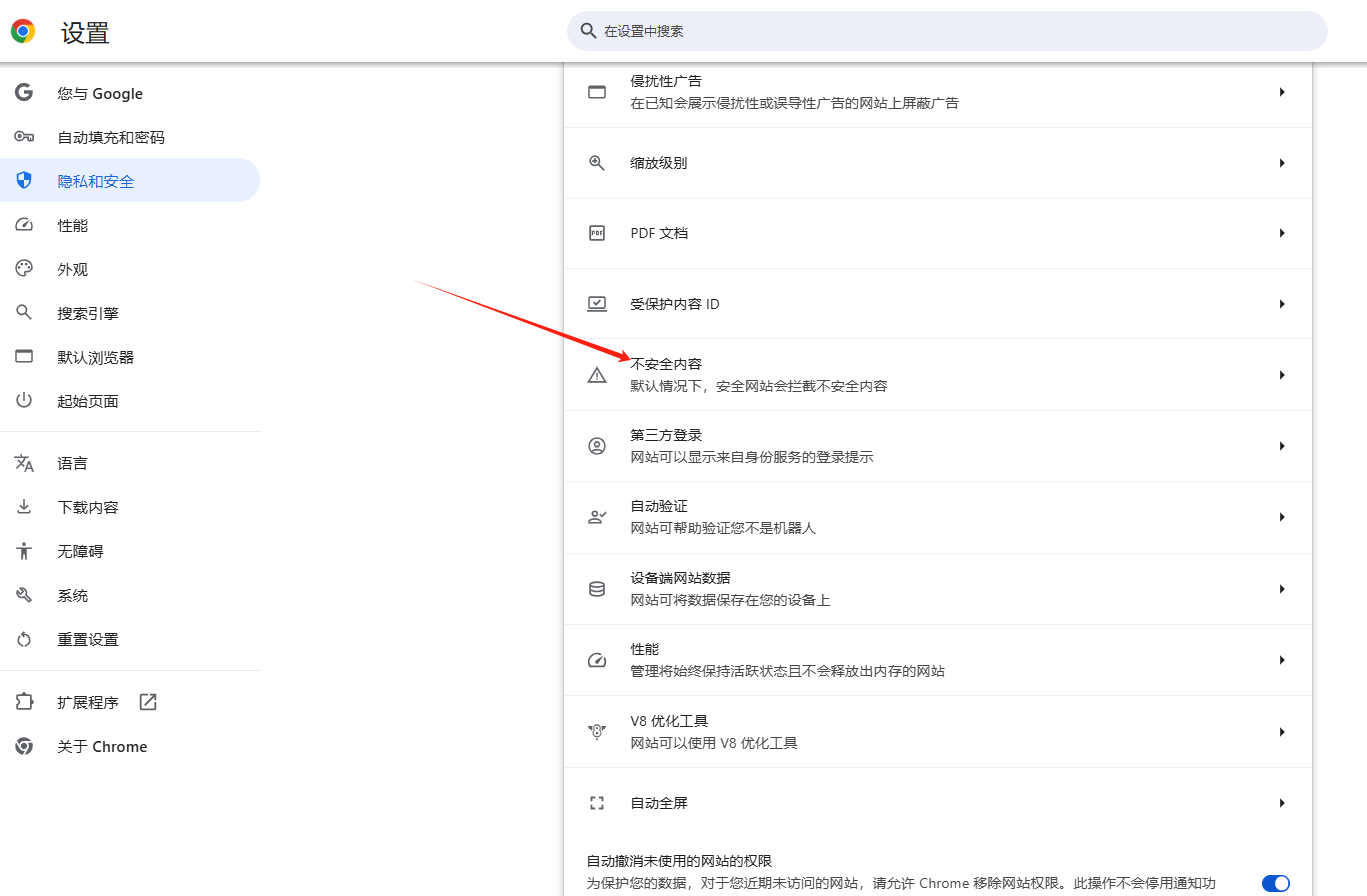The image size is (1367, 896).
Task: Expand the 侵扰性广告 row arrow
Action: [1282, 92]
